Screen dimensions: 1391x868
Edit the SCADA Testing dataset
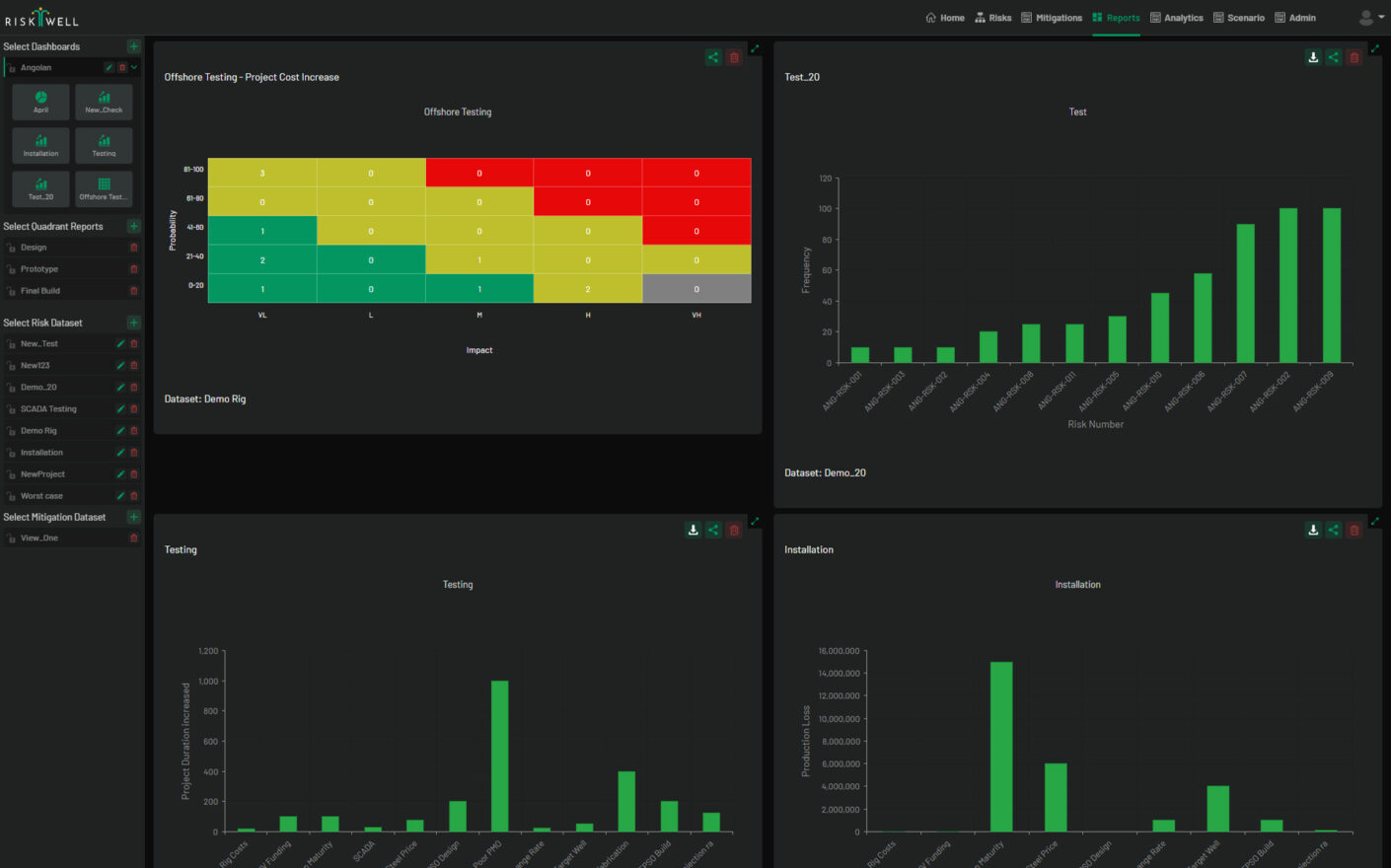(x=120, y=409)
